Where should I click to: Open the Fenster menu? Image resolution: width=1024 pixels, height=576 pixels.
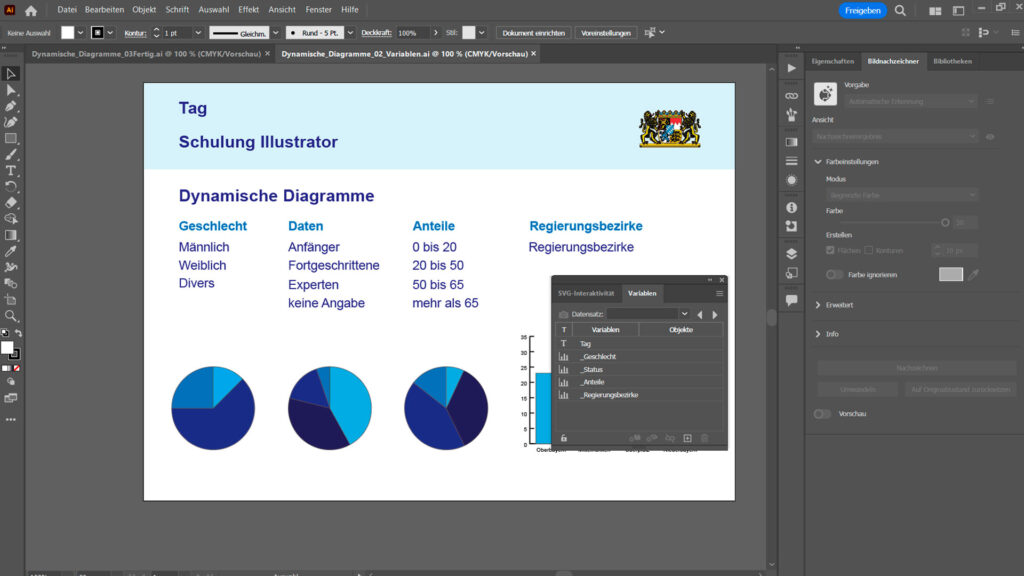pyautogui.click(x=319, y=10)
